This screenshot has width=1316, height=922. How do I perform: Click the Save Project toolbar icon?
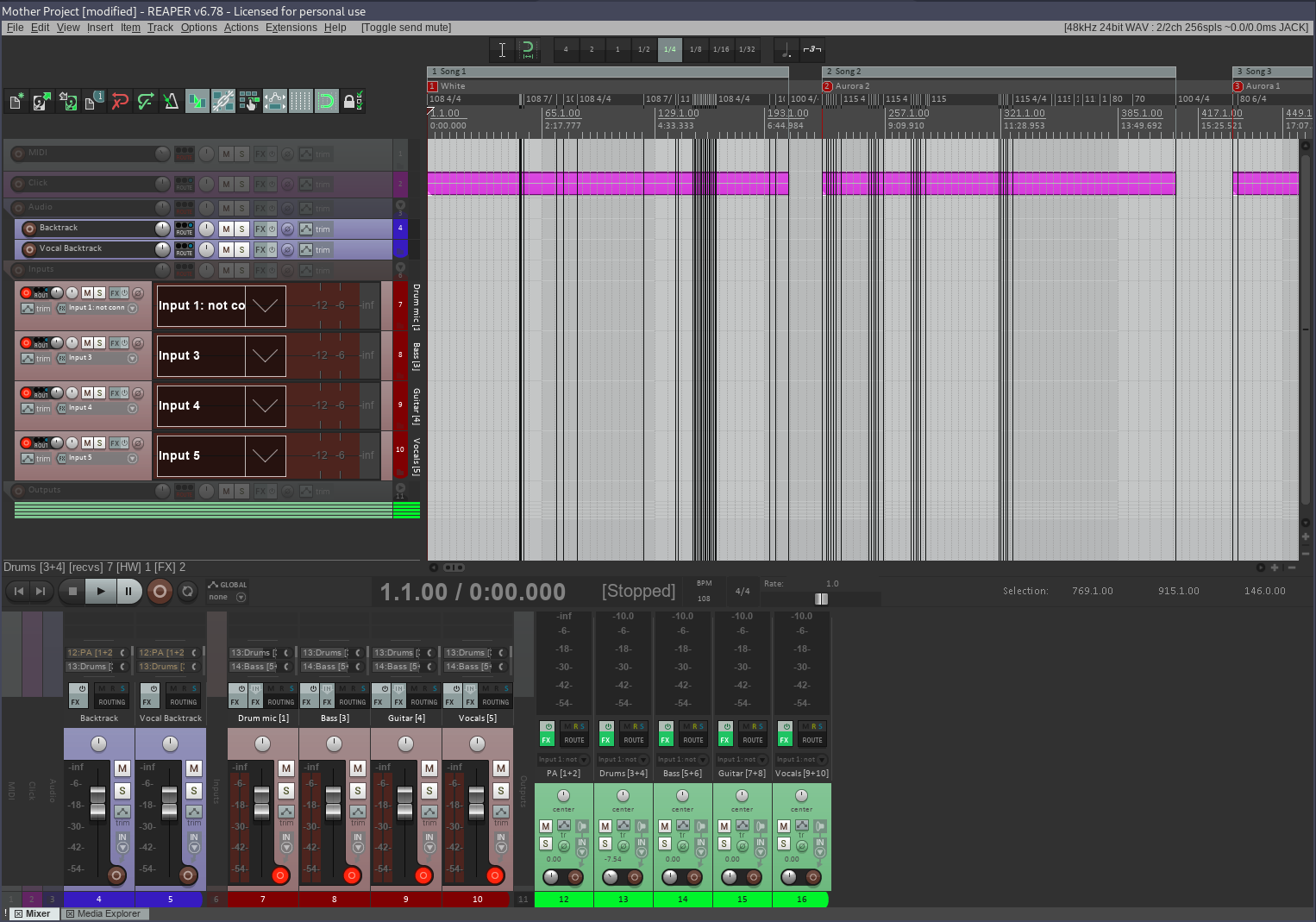click(x=67, y=102)
